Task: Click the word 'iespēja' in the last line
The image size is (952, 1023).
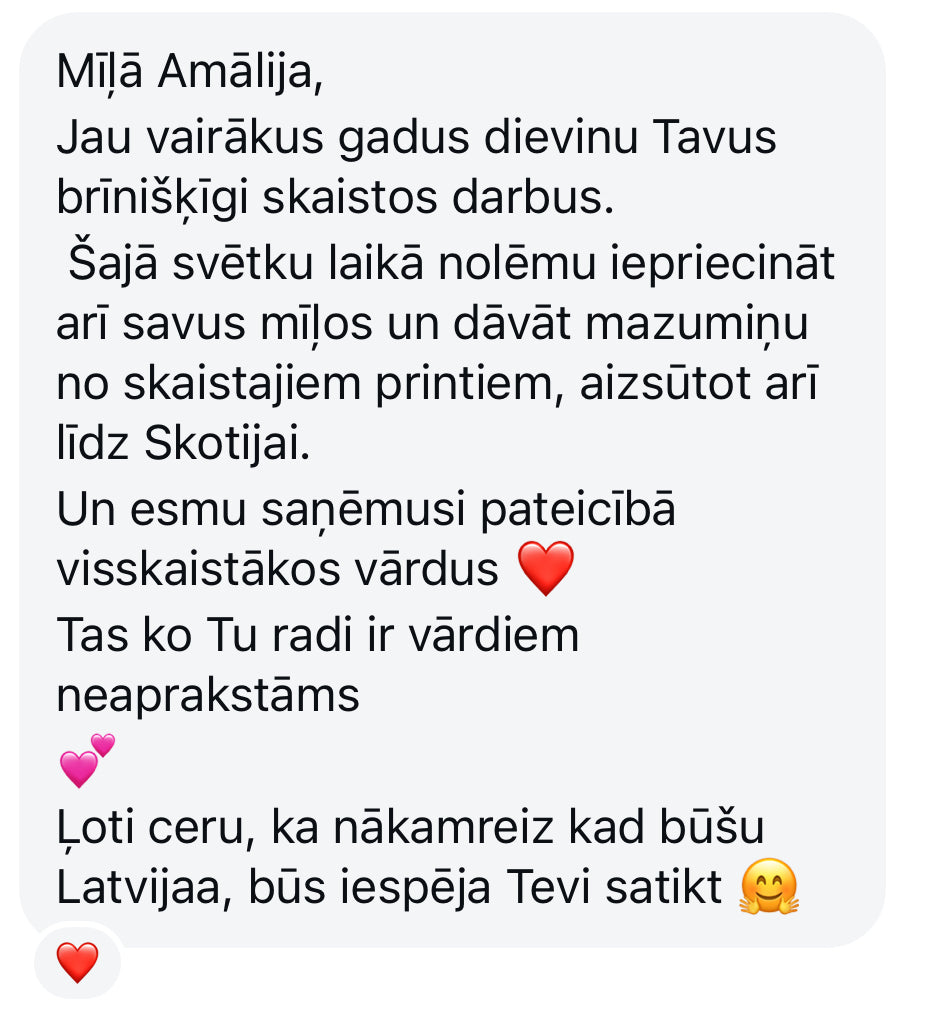Action: pos(415,887)
